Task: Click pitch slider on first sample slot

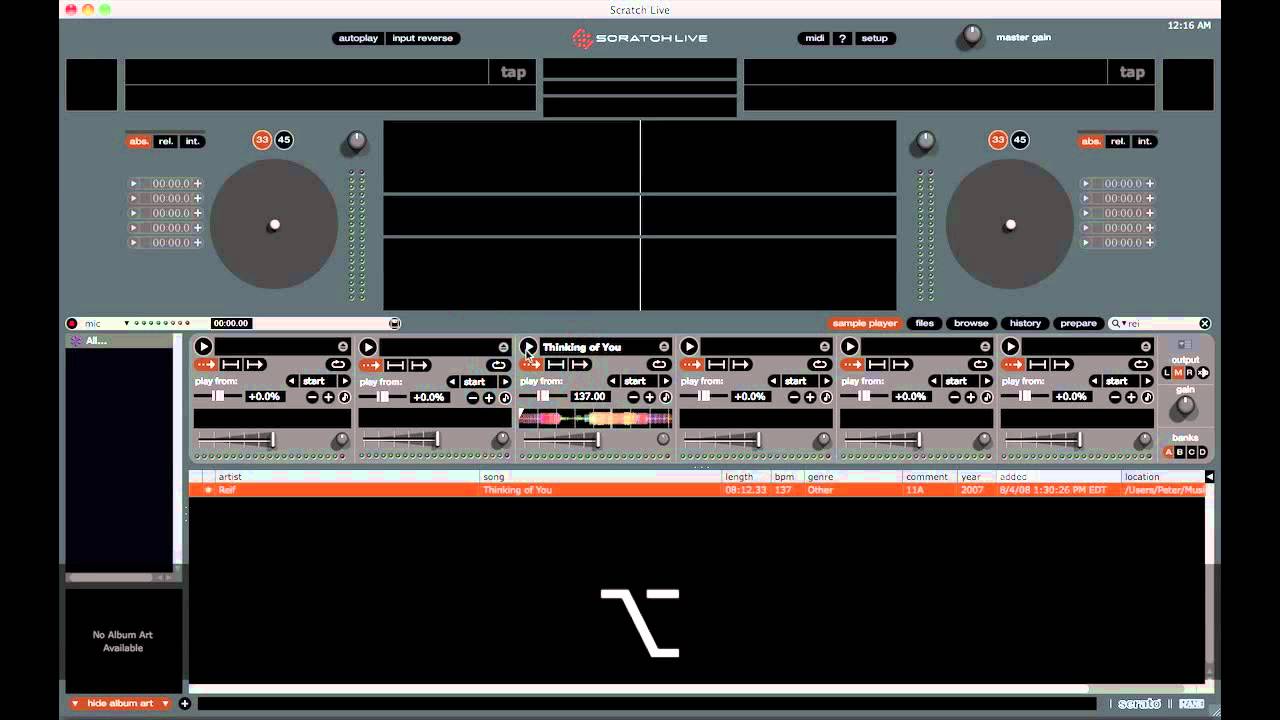Action: [220, 397]
